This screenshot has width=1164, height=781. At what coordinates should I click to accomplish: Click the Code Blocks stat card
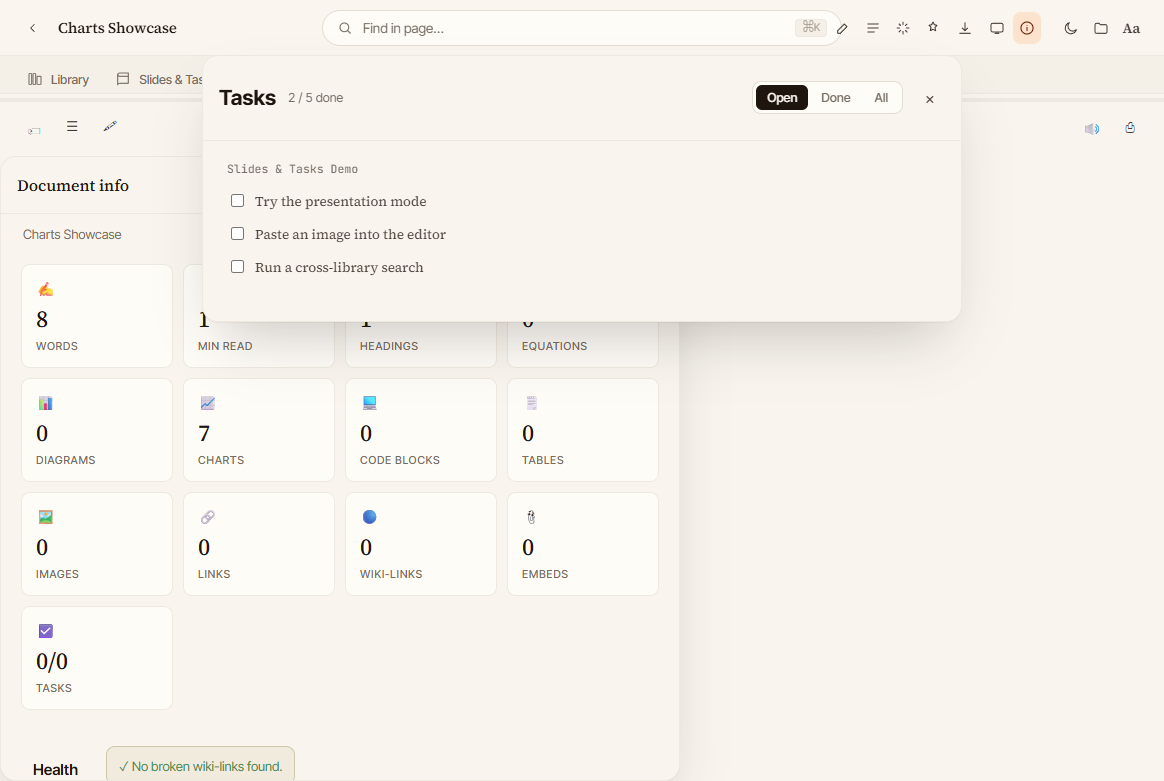(421, 430)
